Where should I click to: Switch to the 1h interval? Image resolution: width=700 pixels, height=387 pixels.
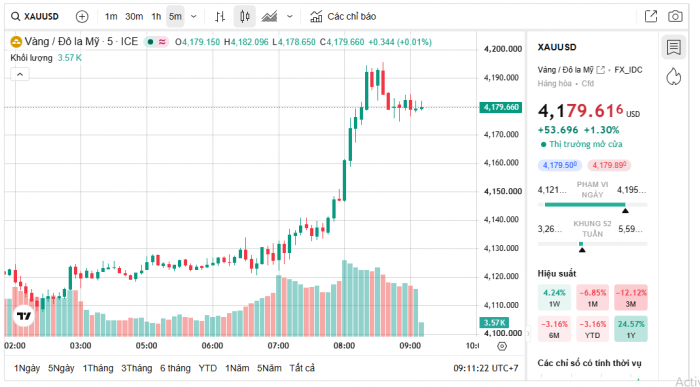156,17
